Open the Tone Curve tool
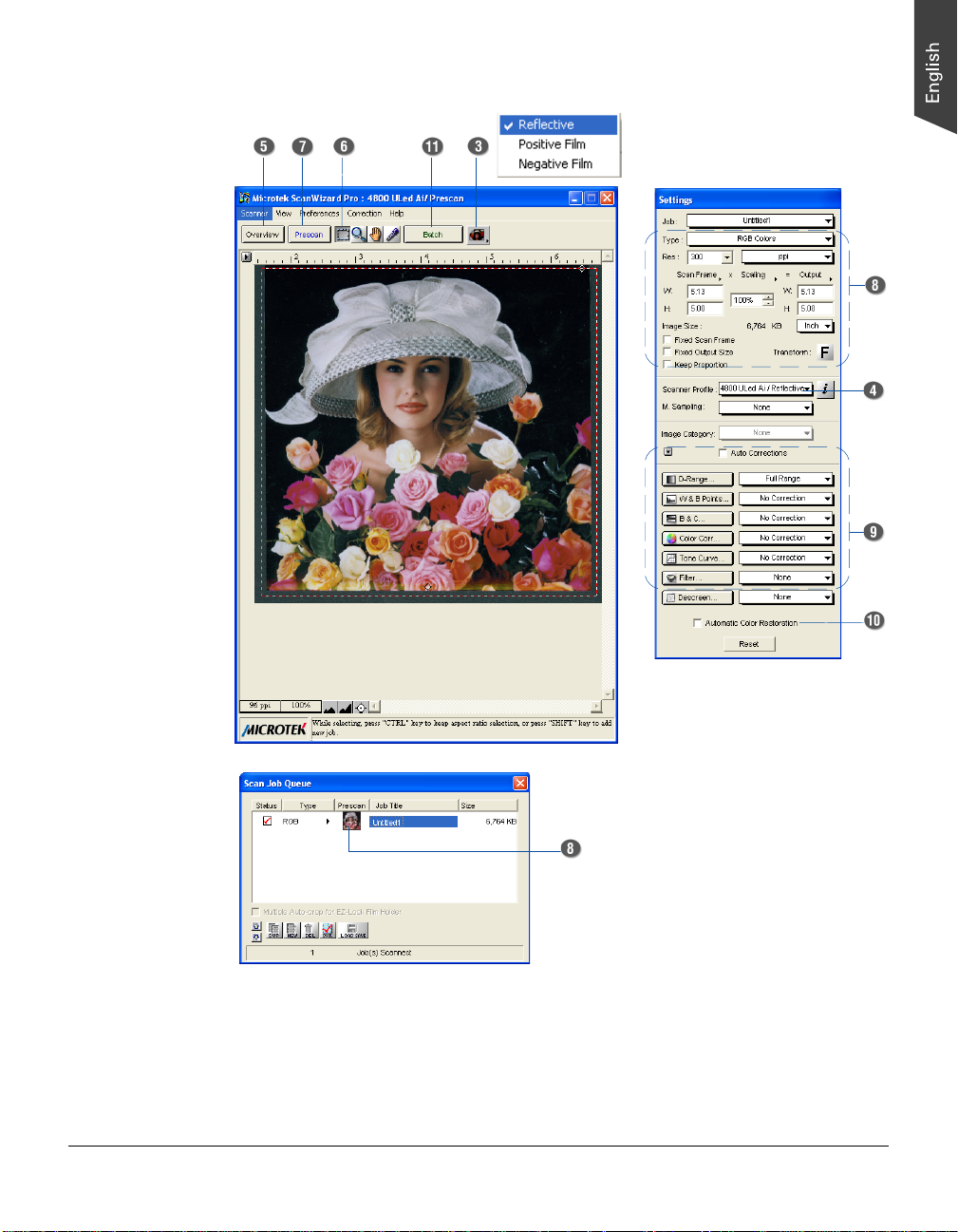Screen dimensions: 958x1232 [697, 559]
